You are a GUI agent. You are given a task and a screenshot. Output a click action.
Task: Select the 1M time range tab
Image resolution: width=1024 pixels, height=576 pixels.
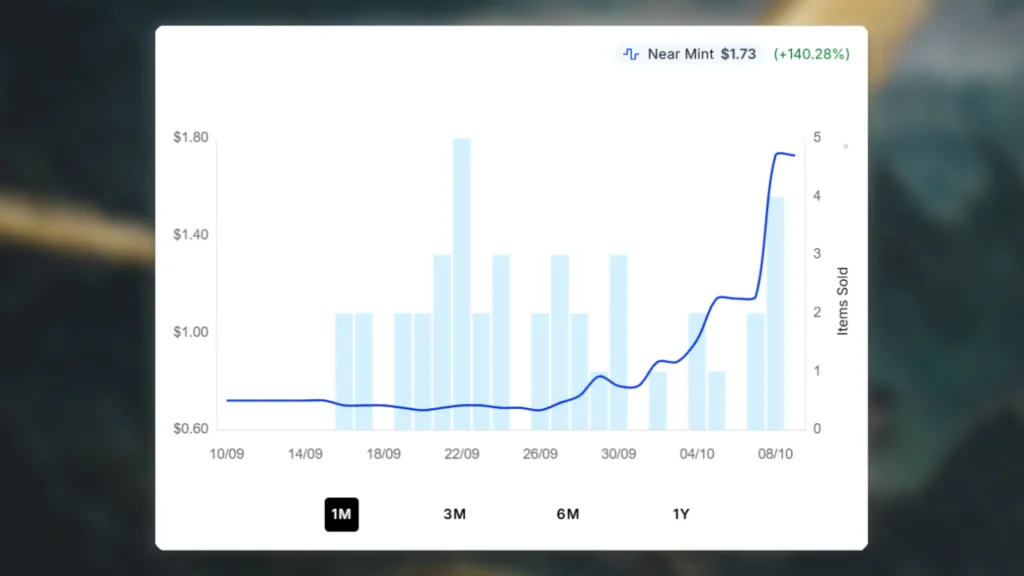(342, 515)
